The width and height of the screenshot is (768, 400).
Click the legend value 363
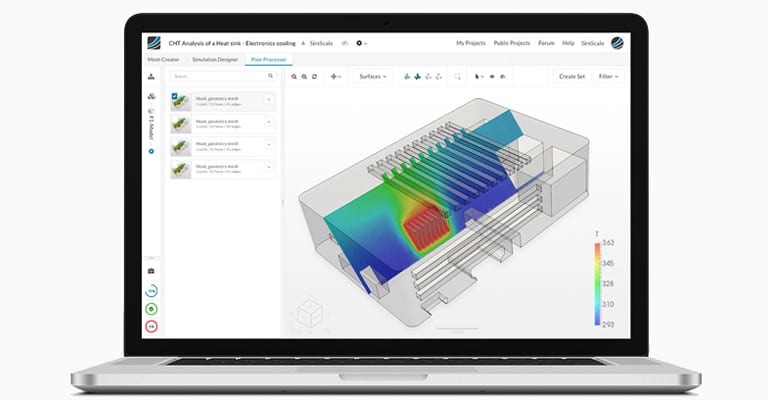tap(608, 242)
